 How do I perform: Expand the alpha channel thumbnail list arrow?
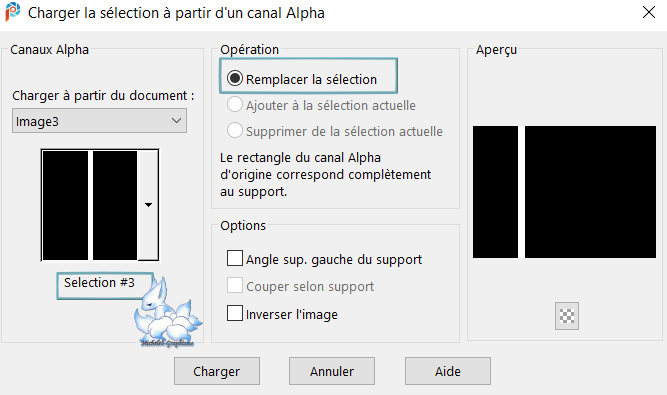click(148, 205)
